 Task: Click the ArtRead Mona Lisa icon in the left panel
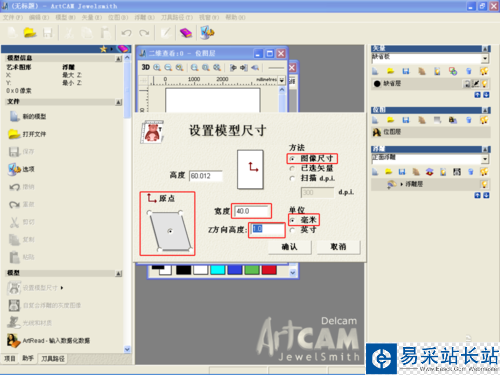click(x=13, y=340)
